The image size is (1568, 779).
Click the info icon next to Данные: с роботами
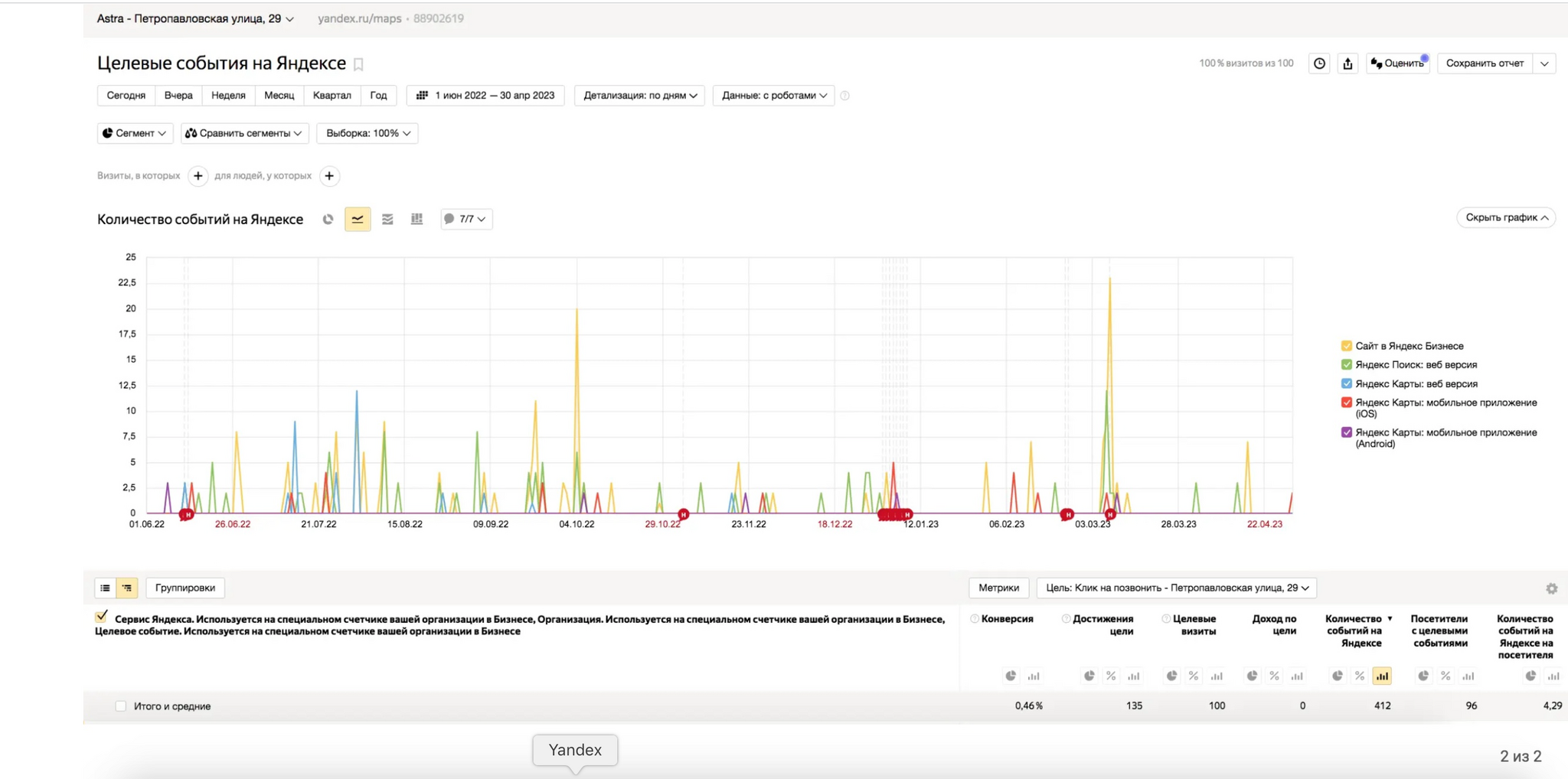coord(845,96)
